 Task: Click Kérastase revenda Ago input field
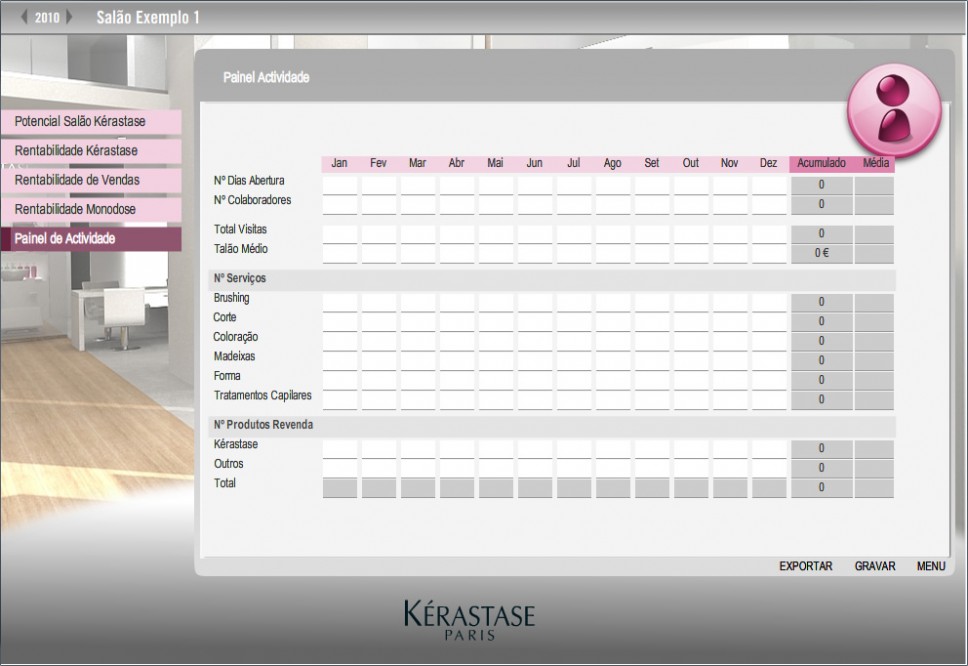[x=612, y=448]
